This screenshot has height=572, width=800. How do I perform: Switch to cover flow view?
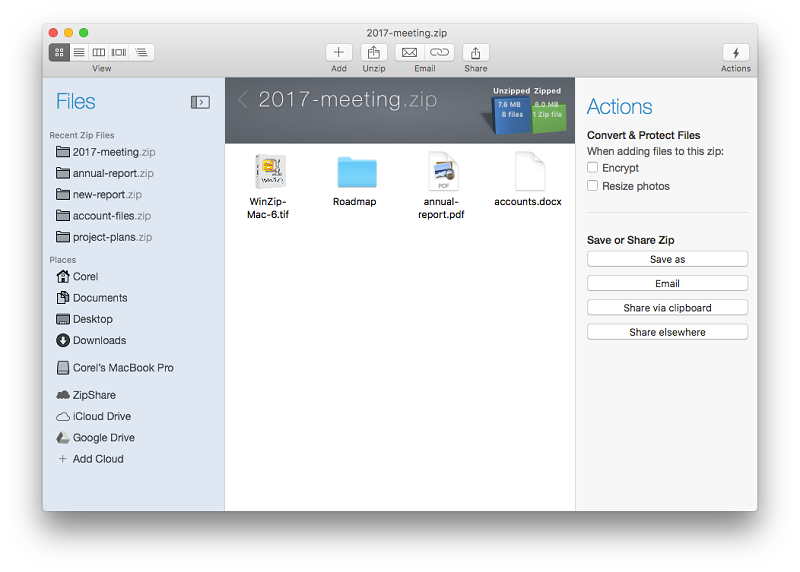point(119,52)
